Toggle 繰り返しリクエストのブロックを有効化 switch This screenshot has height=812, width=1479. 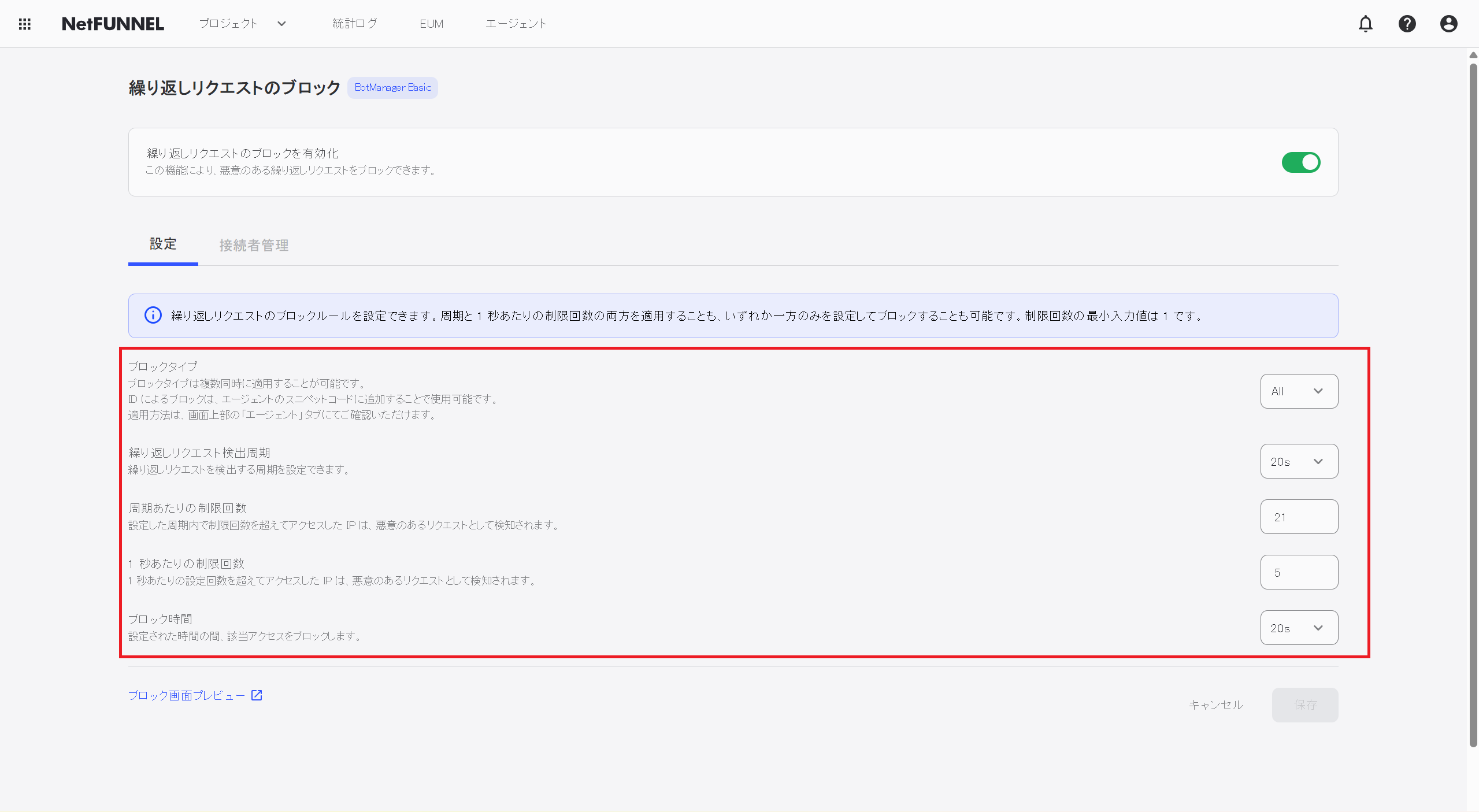pos(1300,162)
